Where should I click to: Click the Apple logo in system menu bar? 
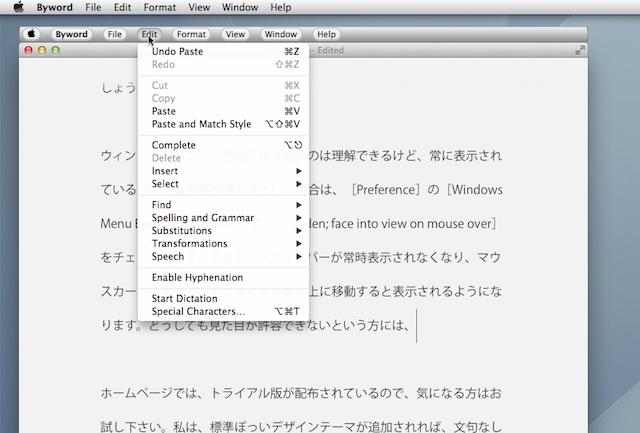tap(18, 7)
